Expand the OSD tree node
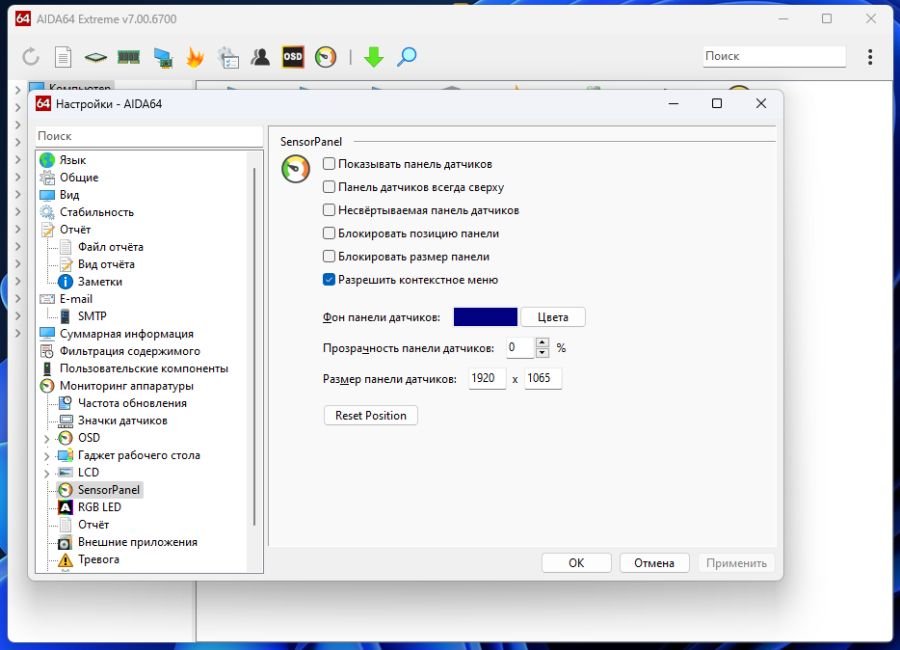This screenshot has height=650, width=900. click(x=46, y=439)
